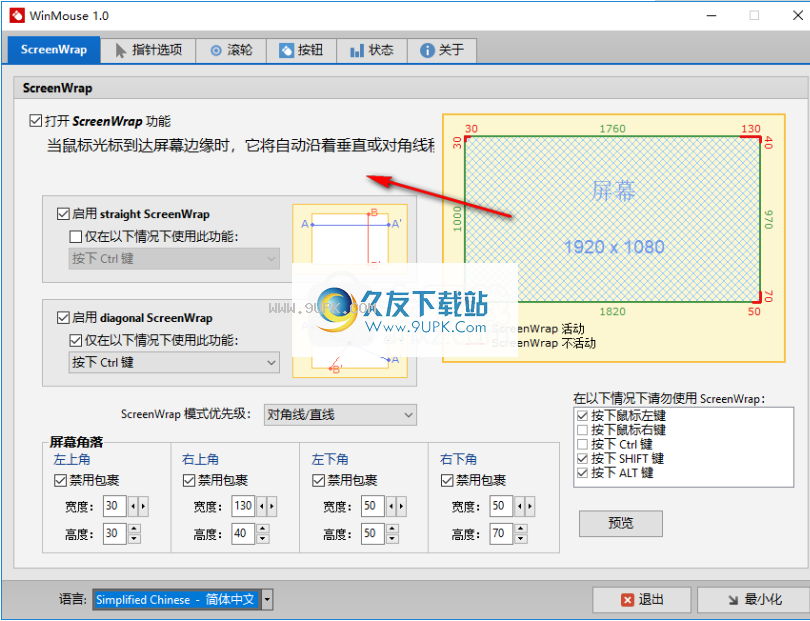The width and height of the screenshot is (810, 621).
Task: Decrease 右上角 width with left arrow
Action: pyautogui.click(x=261, y=506)
